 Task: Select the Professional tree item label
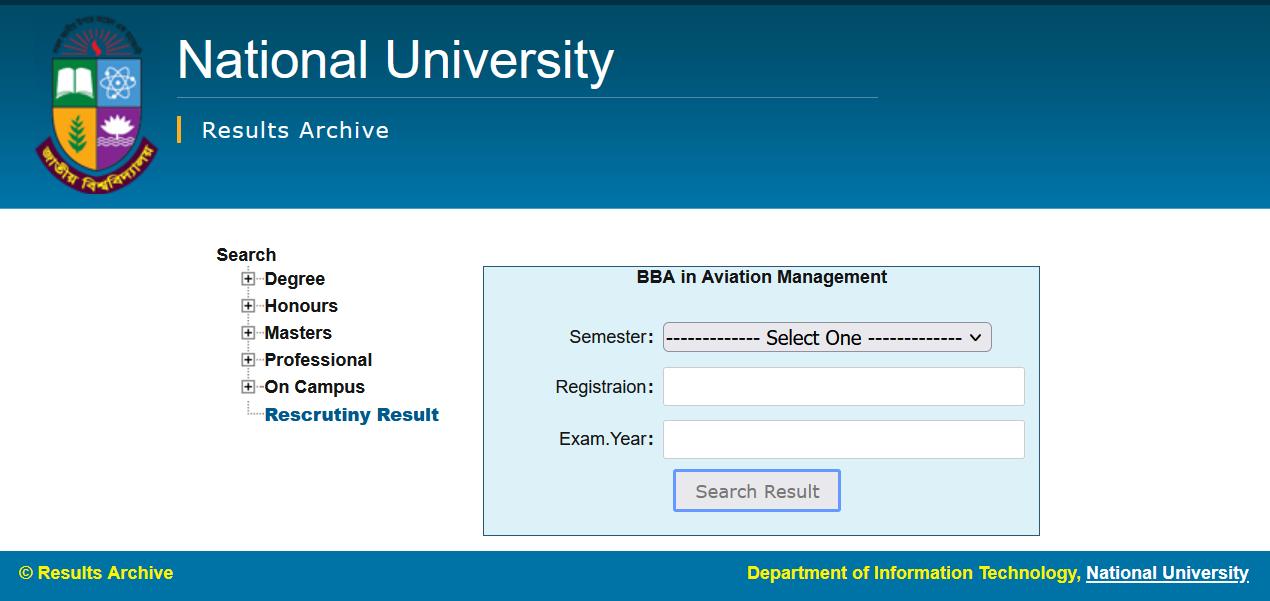[318, 360]
